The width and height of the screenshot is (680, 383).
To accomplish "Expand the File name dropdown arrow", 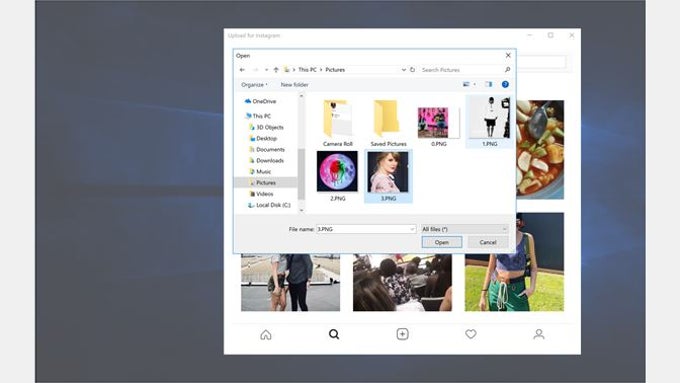I will [x=412, y=229].
